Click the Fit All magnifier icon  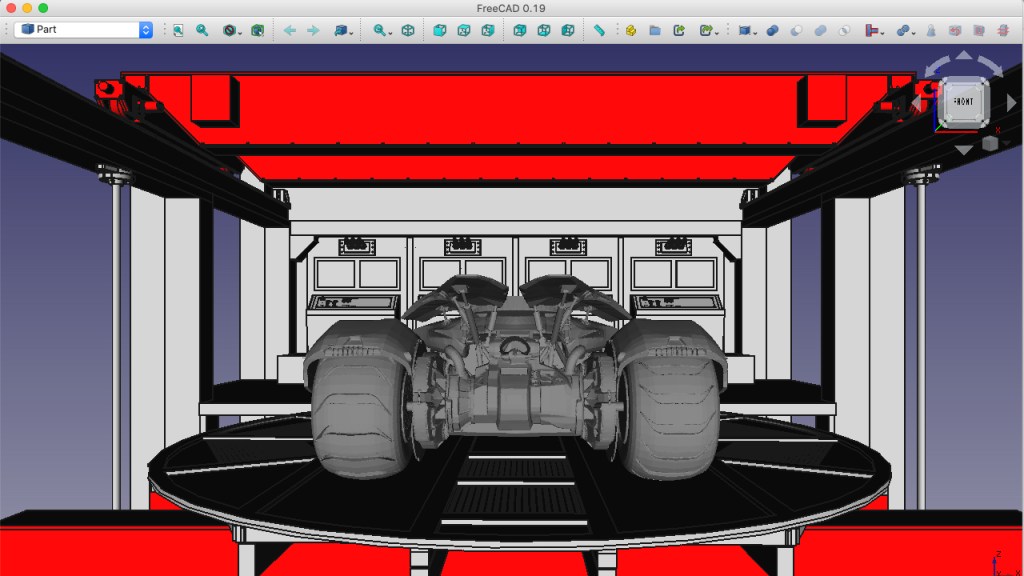click(177, 30)
